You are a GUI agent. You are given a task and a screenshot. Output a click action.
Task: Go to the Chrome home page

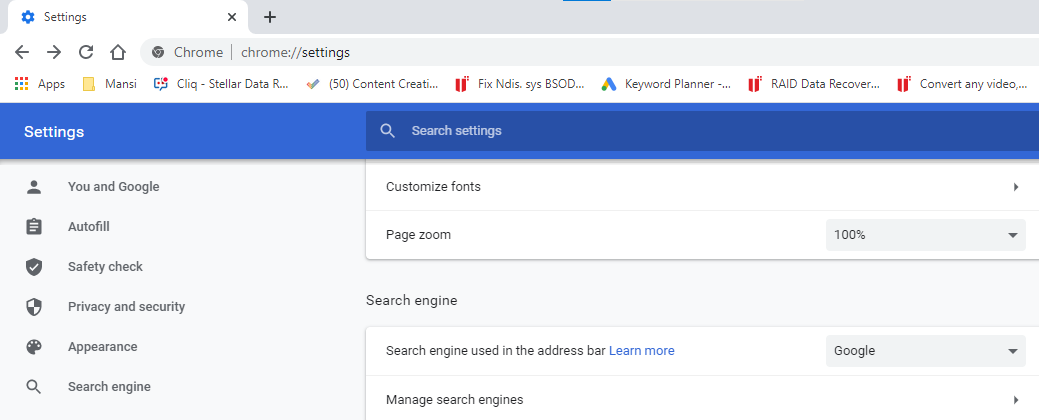(x=118, y=52)
